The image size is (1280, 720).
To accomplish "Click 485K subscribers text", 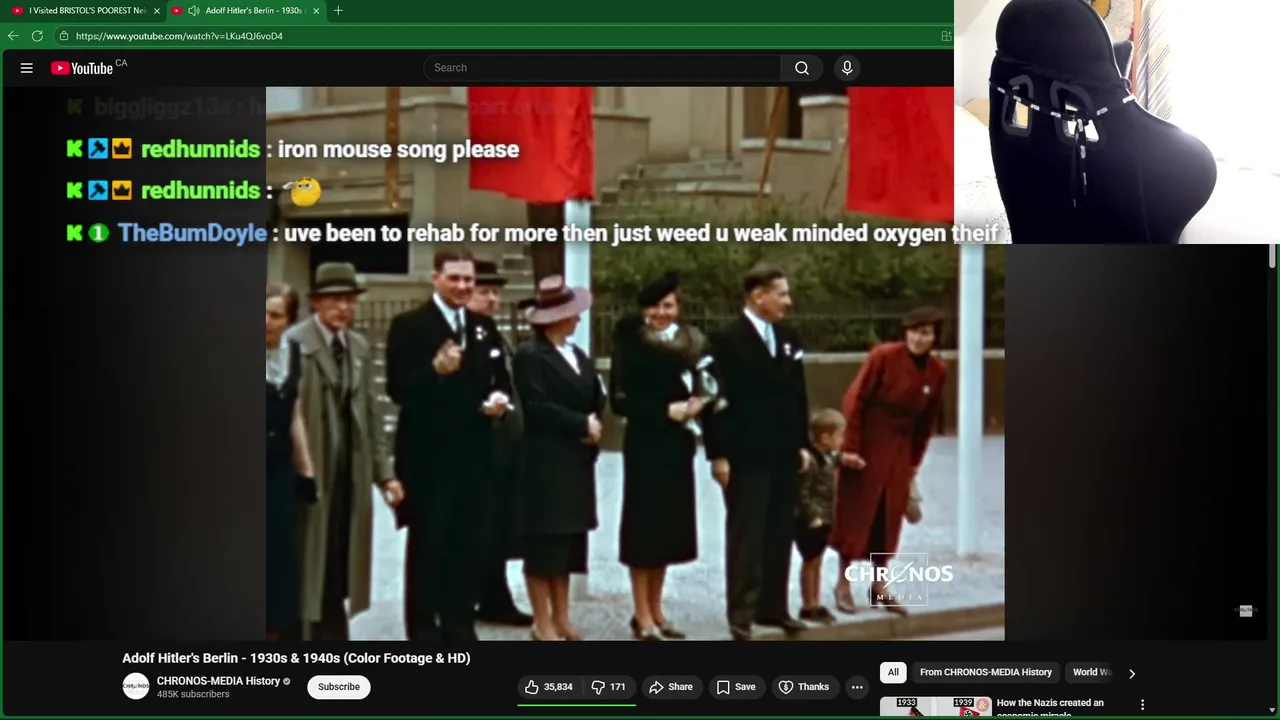I will click(x=193, y=694).
